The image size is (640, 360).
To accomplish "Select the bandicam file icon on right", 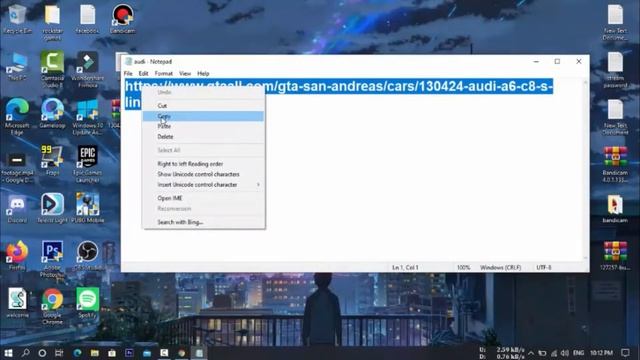I will [615, 209].
